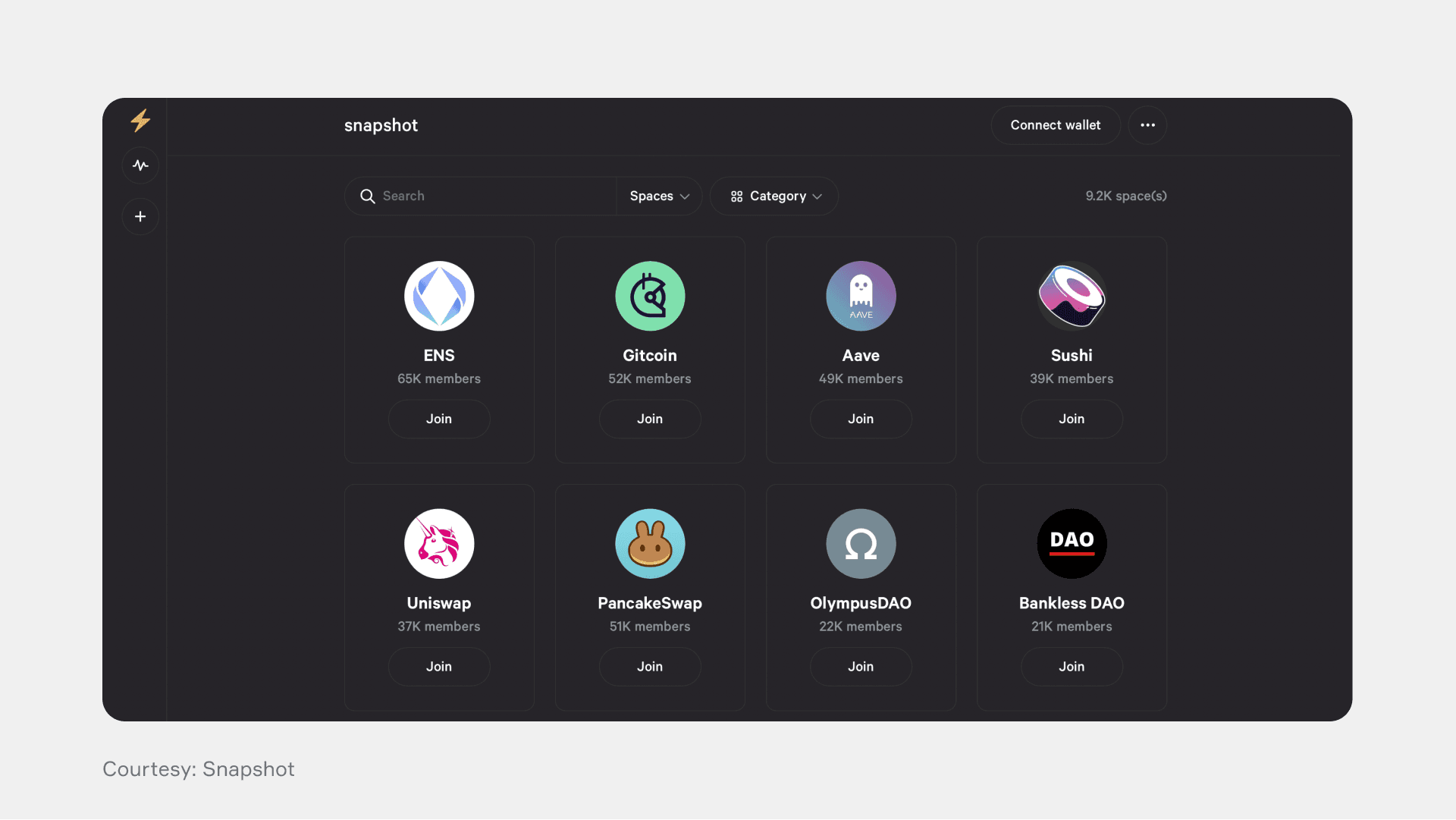This screenshot has width=1456, height=820.
Task: Click the Sushi logo icon
Action: coord(1072,295)
